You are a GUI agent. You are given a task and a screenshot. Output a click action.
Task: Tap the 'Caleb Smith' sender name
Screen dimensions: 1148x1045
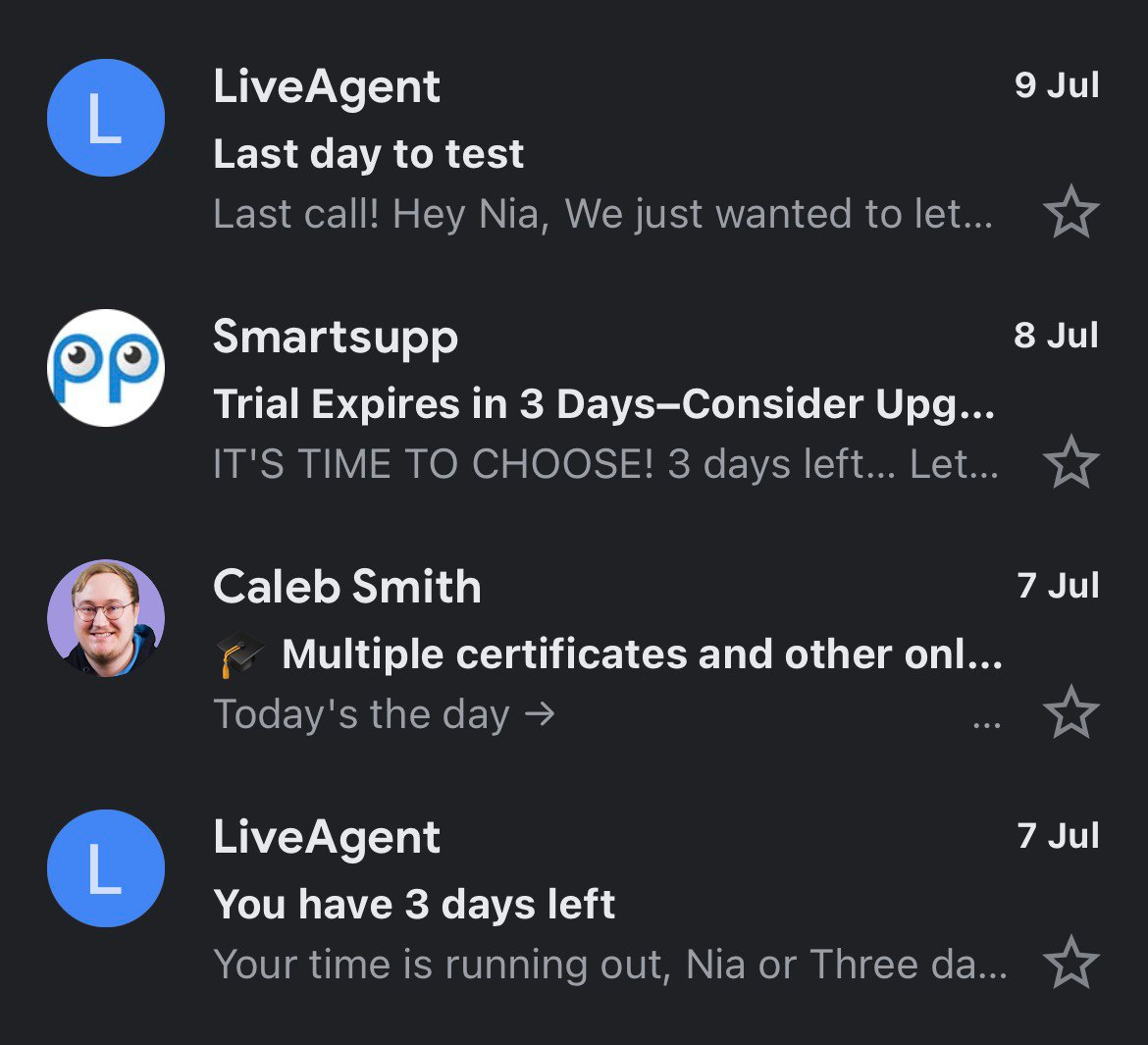click(x=347, y=587)
